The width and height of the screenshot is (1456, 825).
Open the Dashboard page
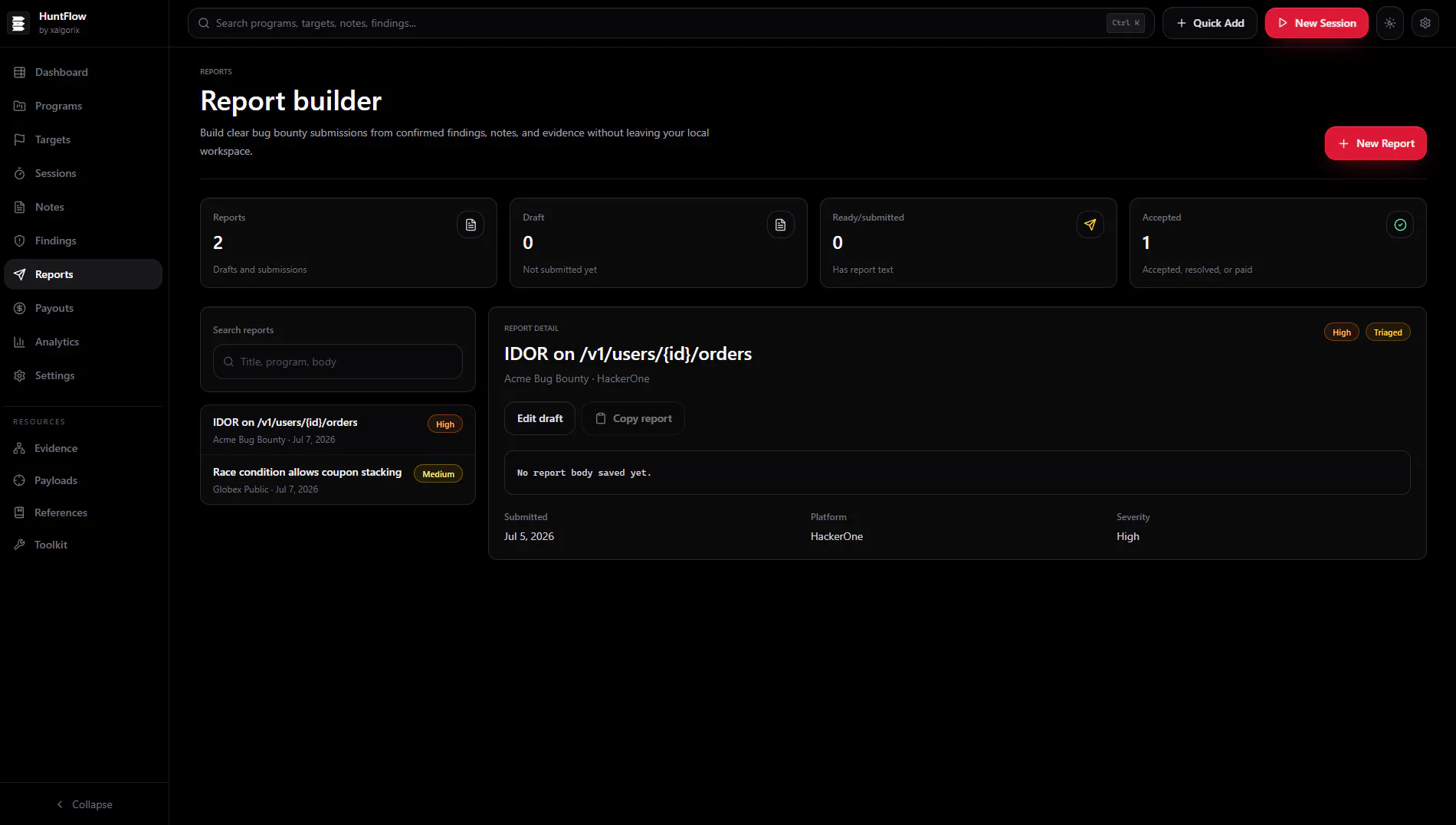(x=83, y=72)
